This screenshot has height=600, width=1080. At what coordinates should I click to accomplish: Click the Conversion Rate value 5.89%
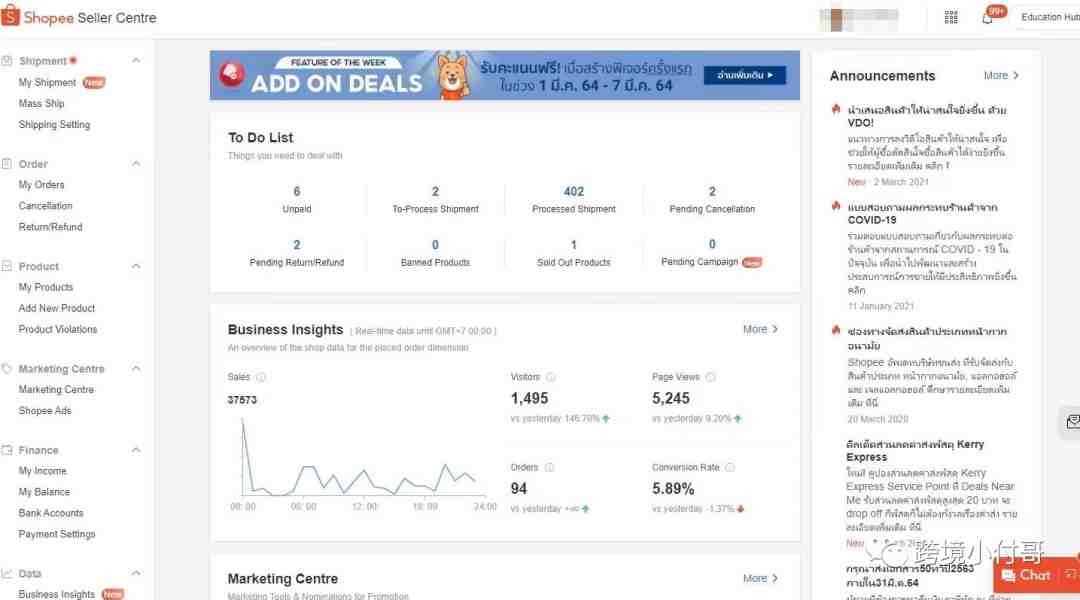[x=673, y=488]
